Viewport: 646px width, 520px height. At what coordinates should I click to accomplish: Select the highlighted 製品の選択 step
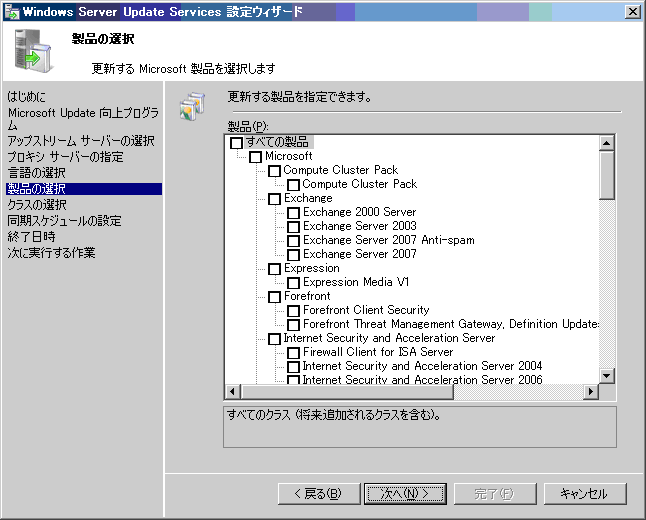(x=84, y=189)
